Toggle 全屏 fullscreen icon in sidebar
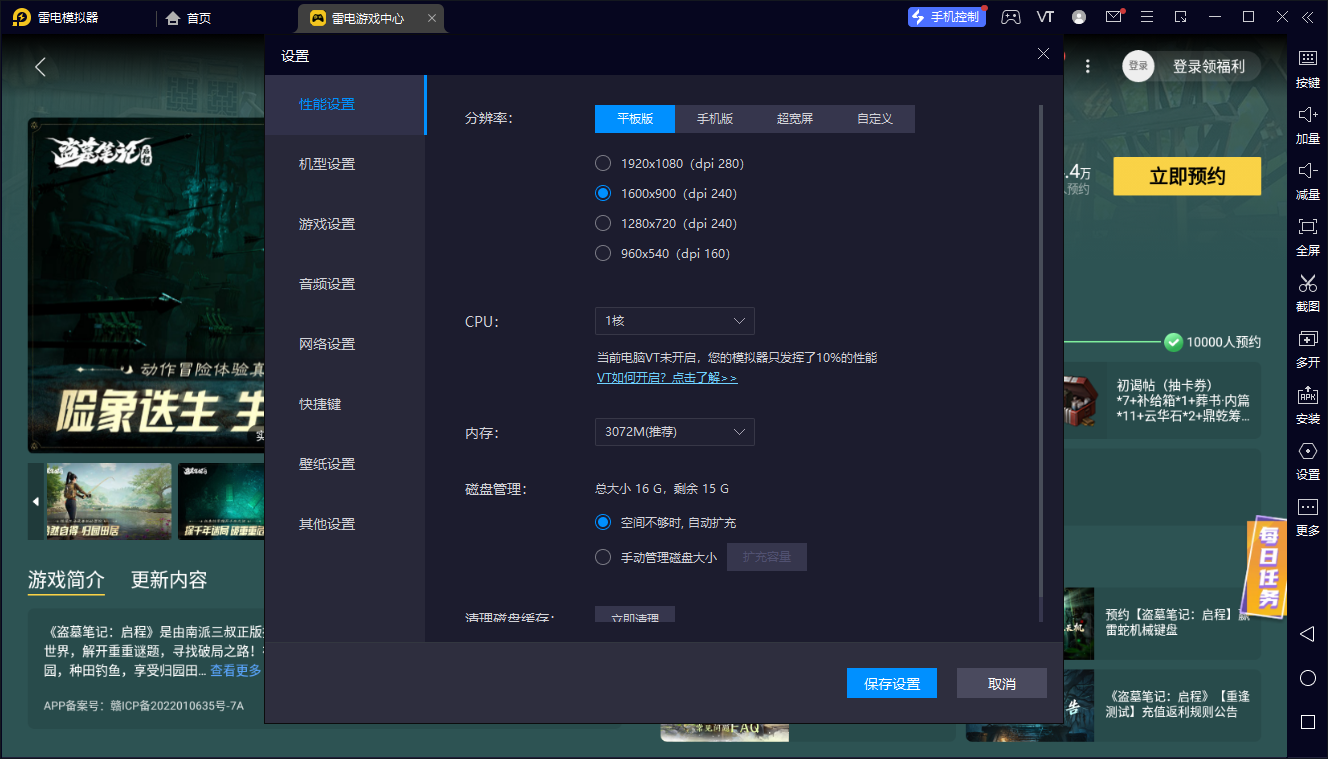 (x=1307, y=226)
